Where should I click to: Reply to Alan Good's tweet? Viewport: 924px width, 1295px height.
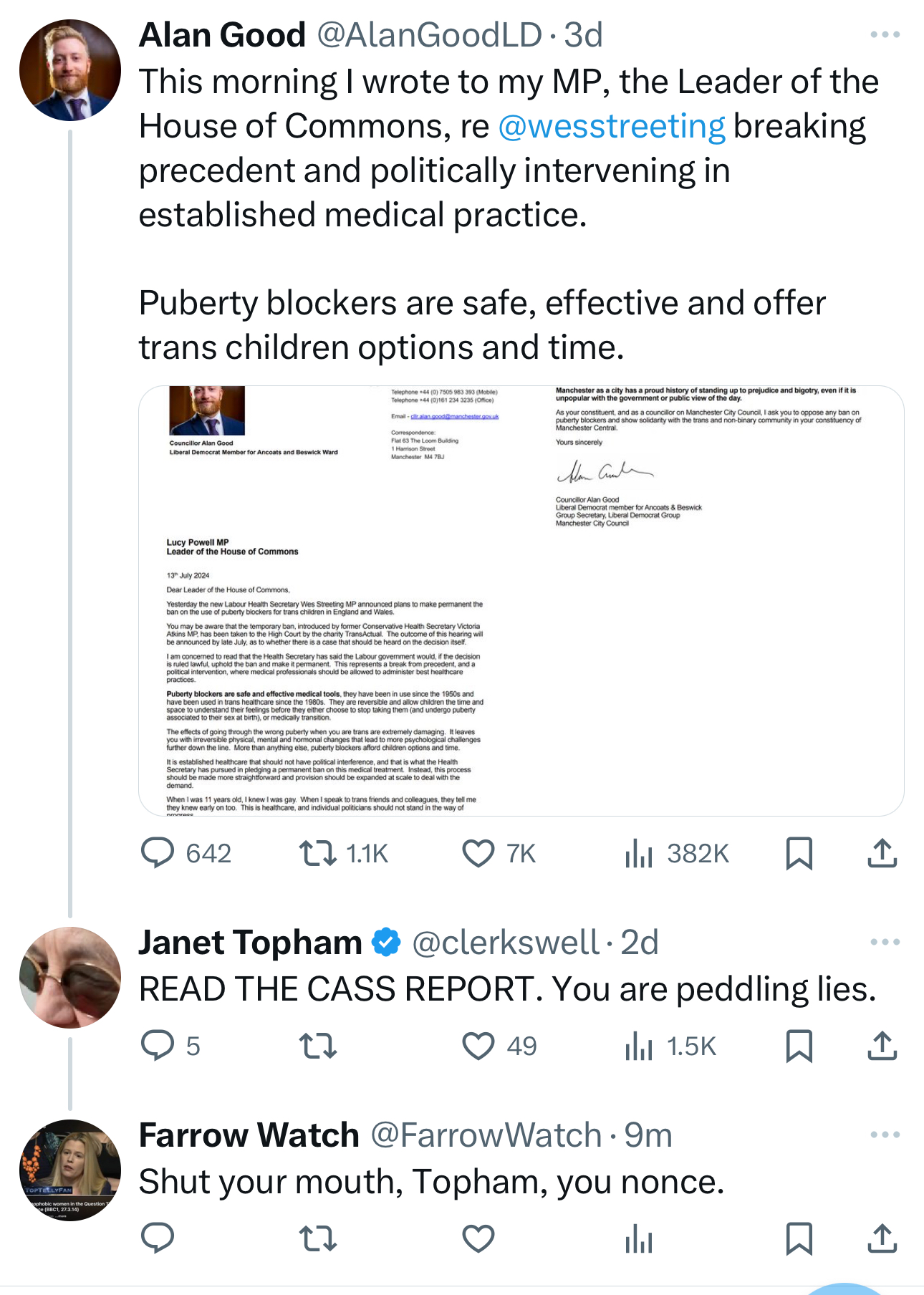[x=158, y=853]
